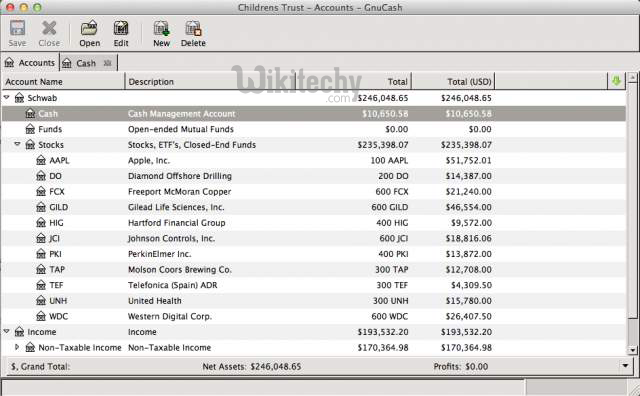Switch to the Accounts tab

coord(30,63)
